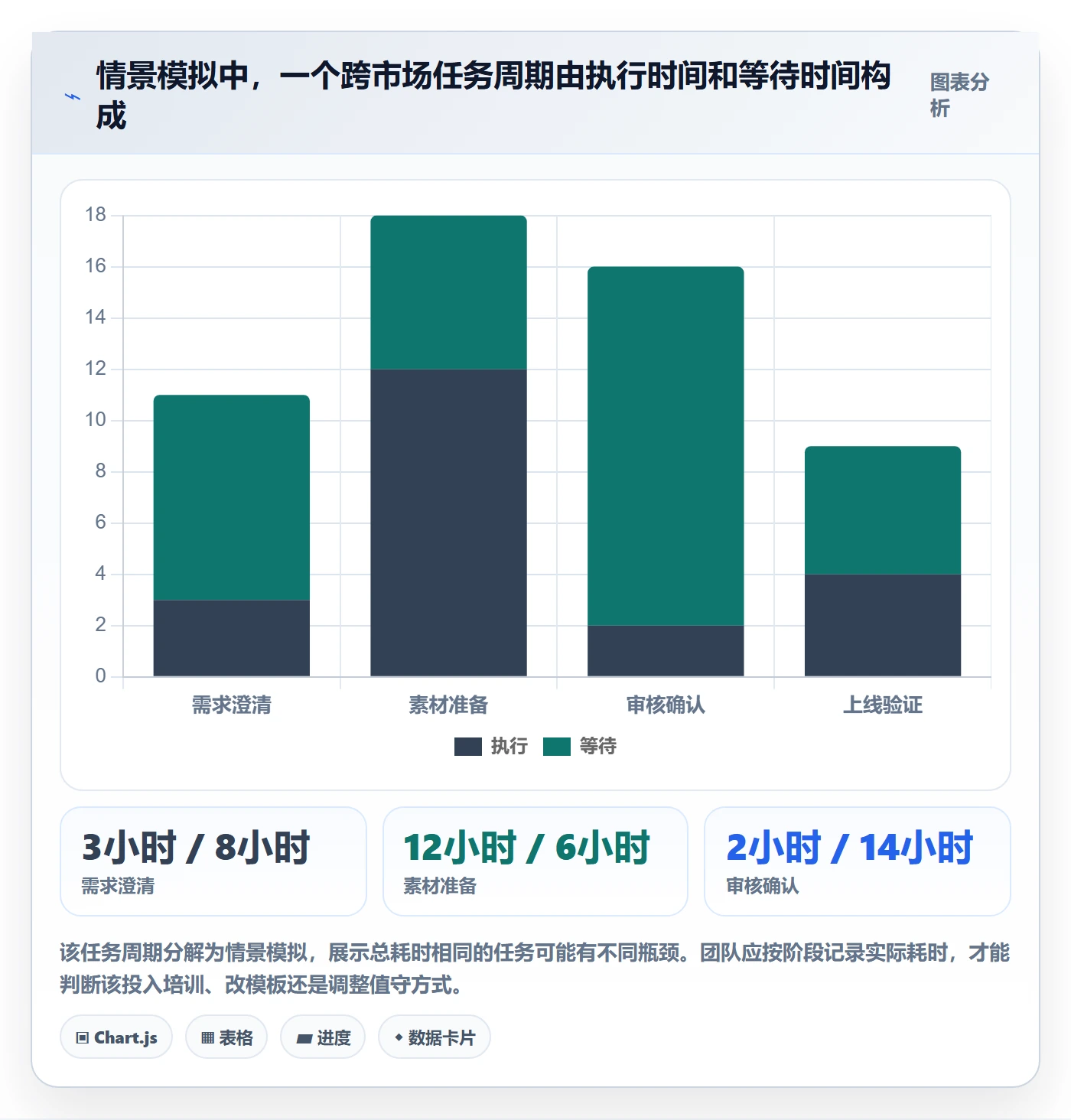Click the lightning bolt icon beside the title
Screen dimensions: 1071x1120
pos(73,97)
